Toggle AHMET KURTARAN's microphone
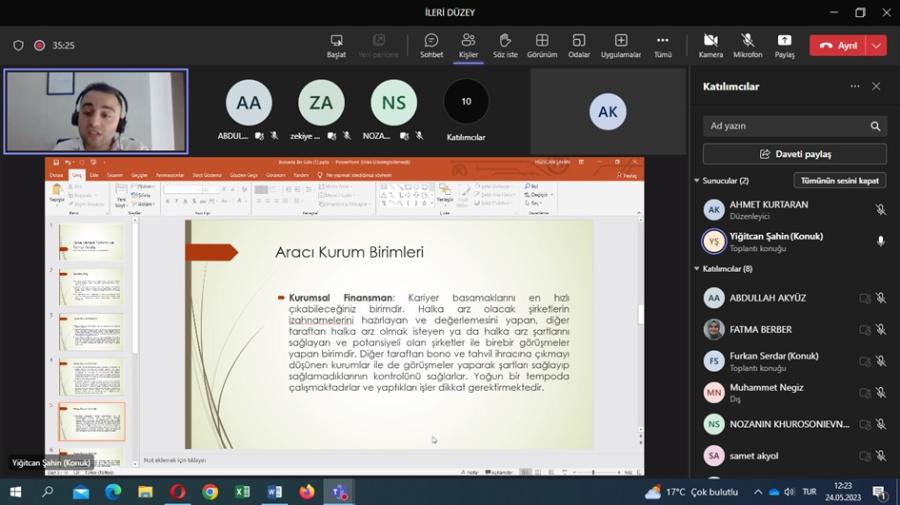900x505 pixels. click(x=880, y=210)
